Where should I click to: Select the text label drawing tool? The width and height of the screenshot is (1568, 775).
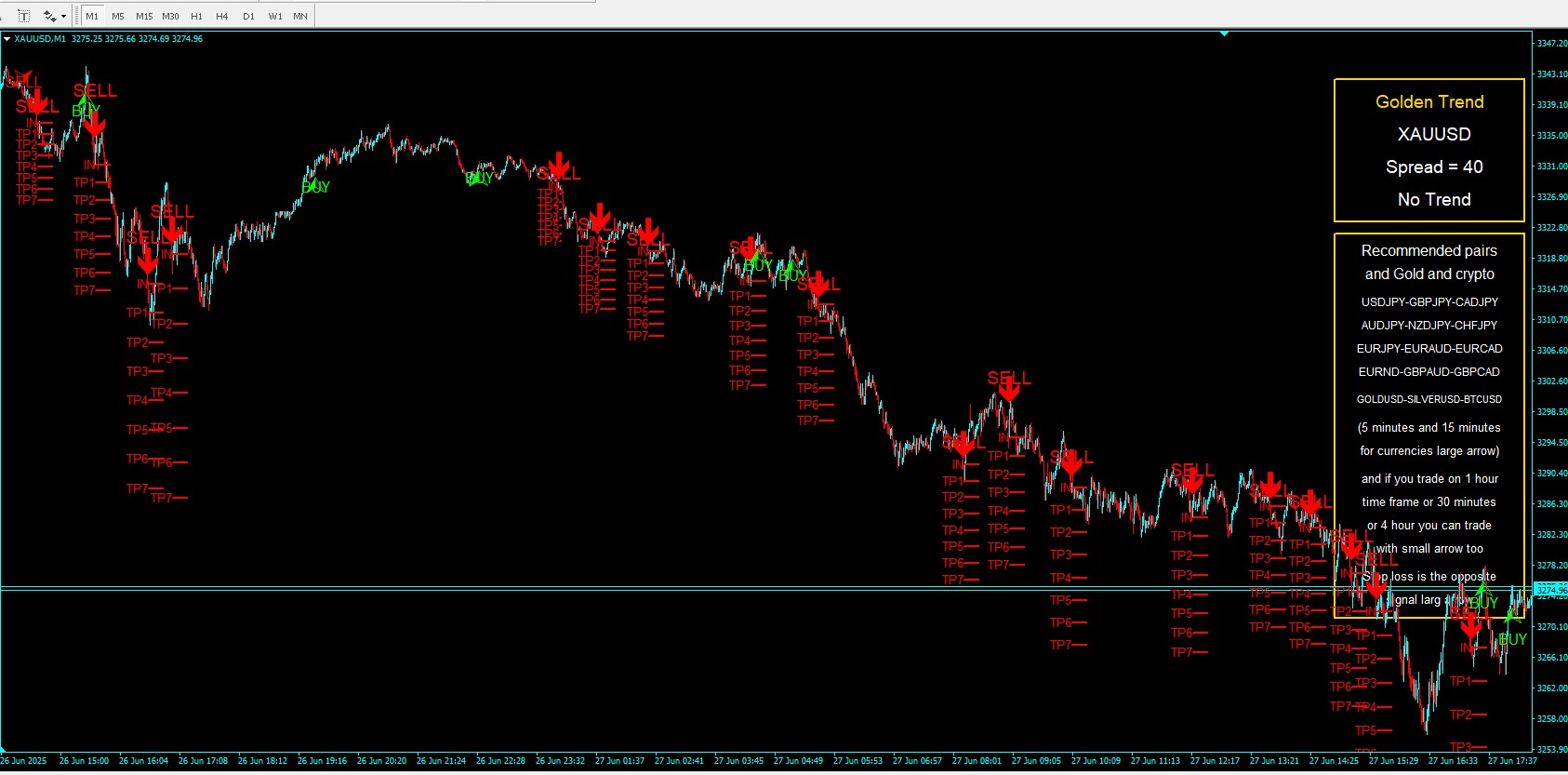pos(24,16)
